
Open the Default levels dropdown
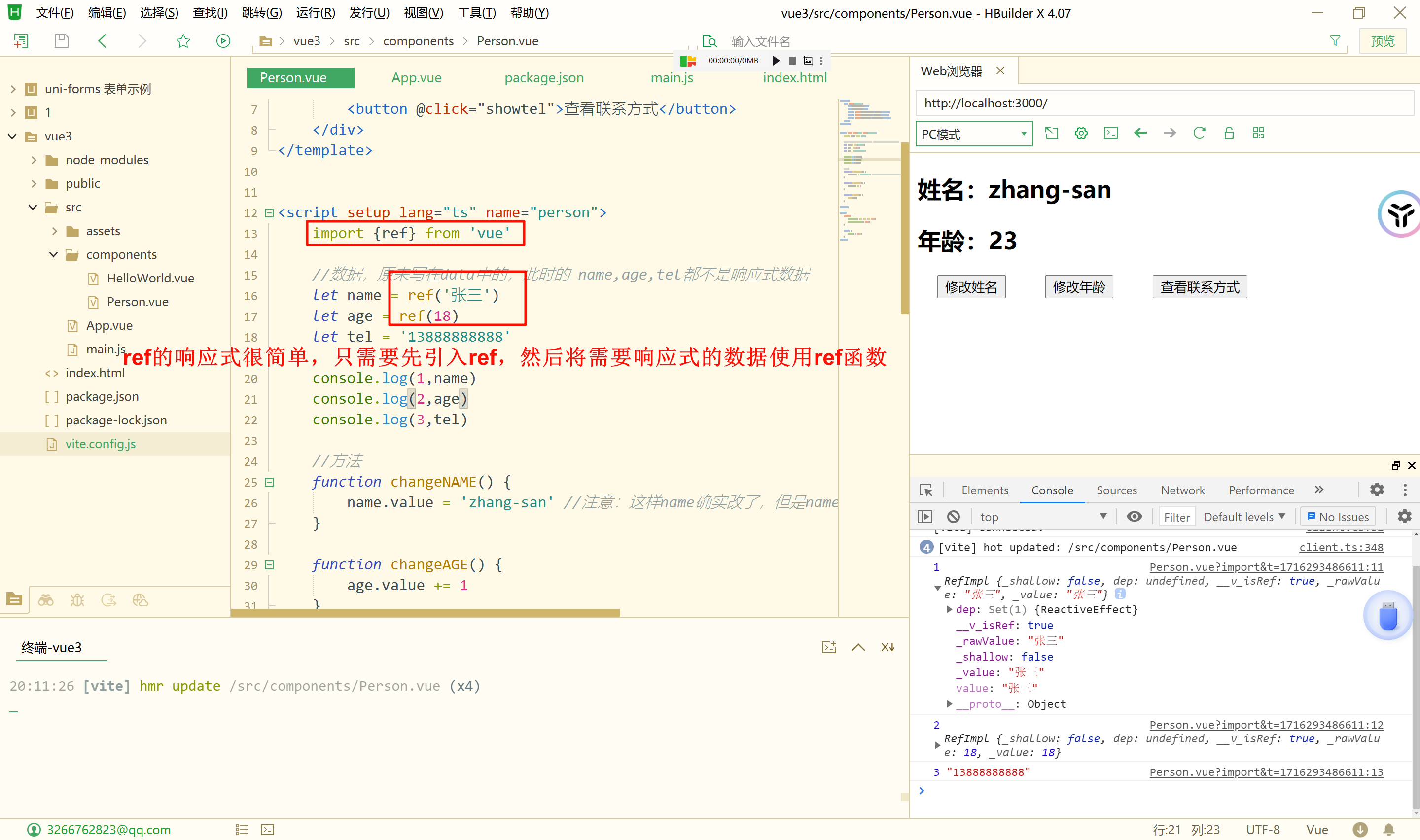coord(1244,516)
